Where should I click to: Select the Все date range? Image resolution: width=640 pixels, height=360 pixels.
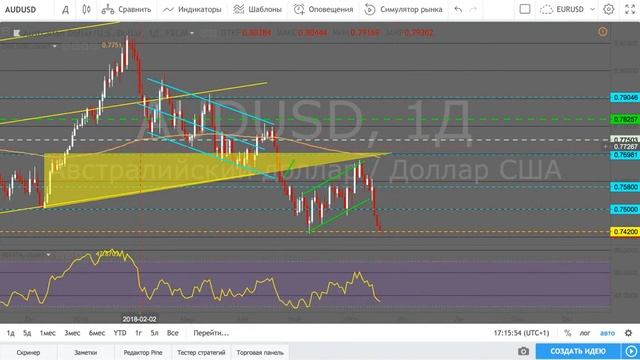[x=173, y=333]
